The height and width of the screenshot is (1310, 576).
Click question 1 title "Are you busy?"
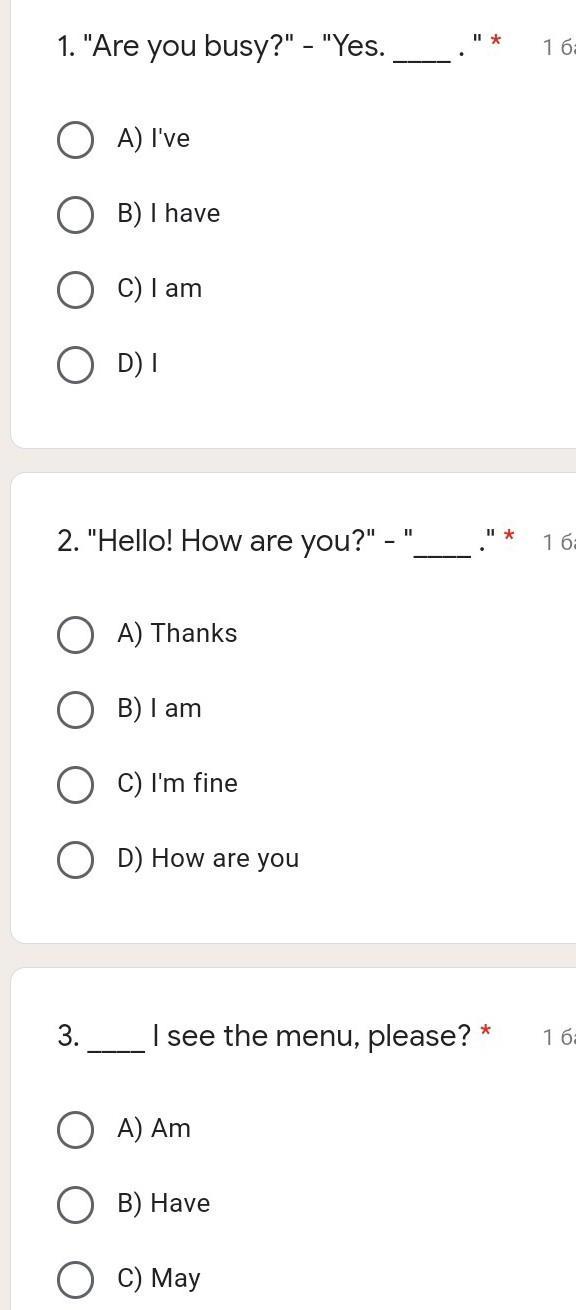[x=279, y=46]
